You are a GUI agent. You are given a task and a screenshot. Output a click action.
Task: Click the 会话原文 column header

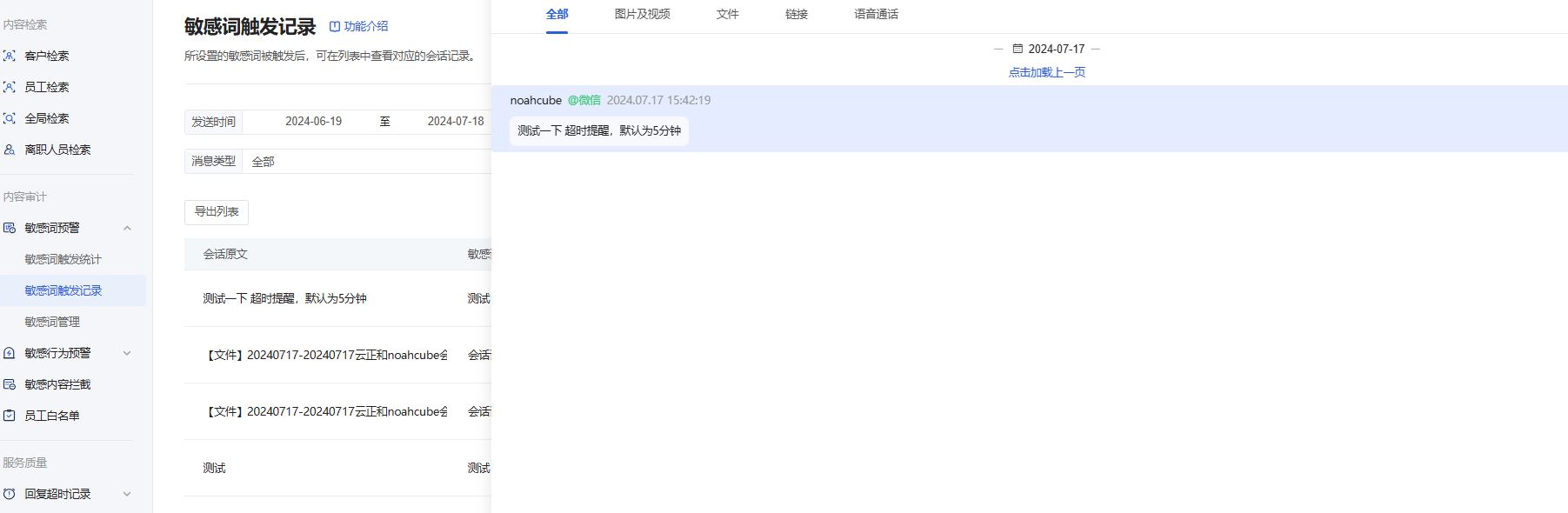[x=225, y=255]
